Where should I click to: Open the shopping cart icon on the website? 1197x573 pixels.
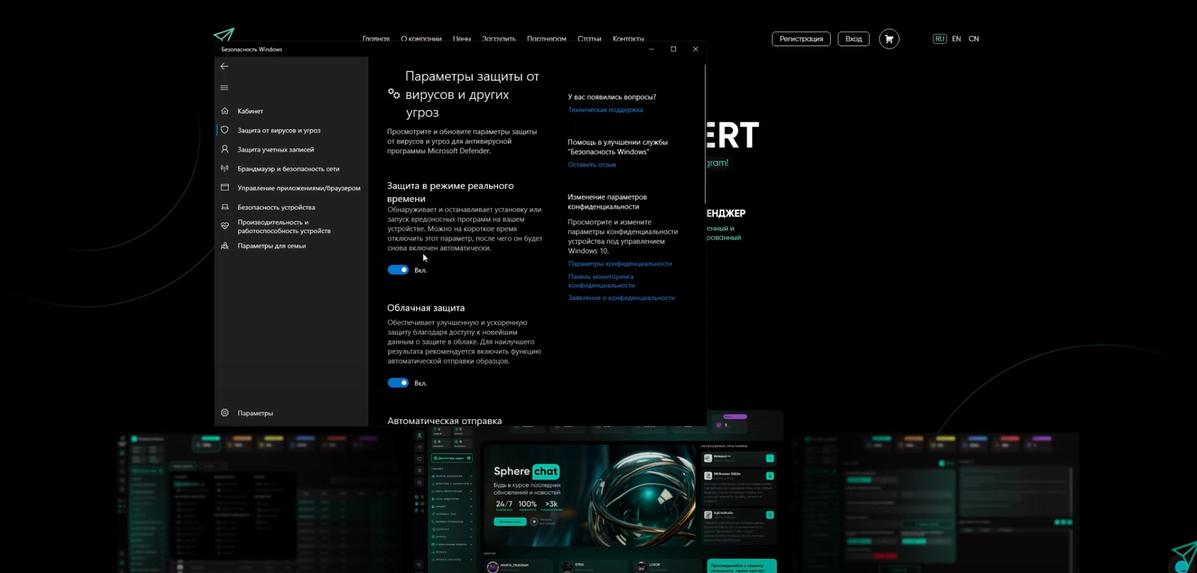point(889,39)
